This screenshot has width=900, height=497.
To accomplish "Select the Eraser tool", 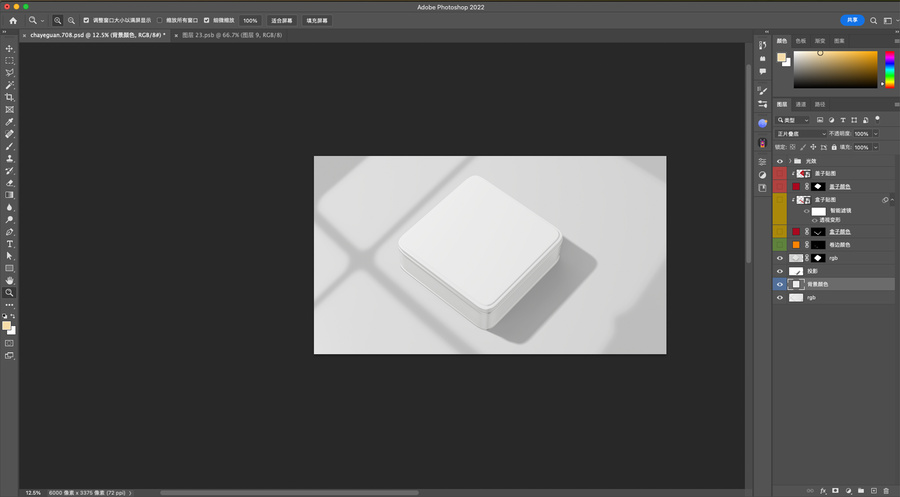I will 9,183.
